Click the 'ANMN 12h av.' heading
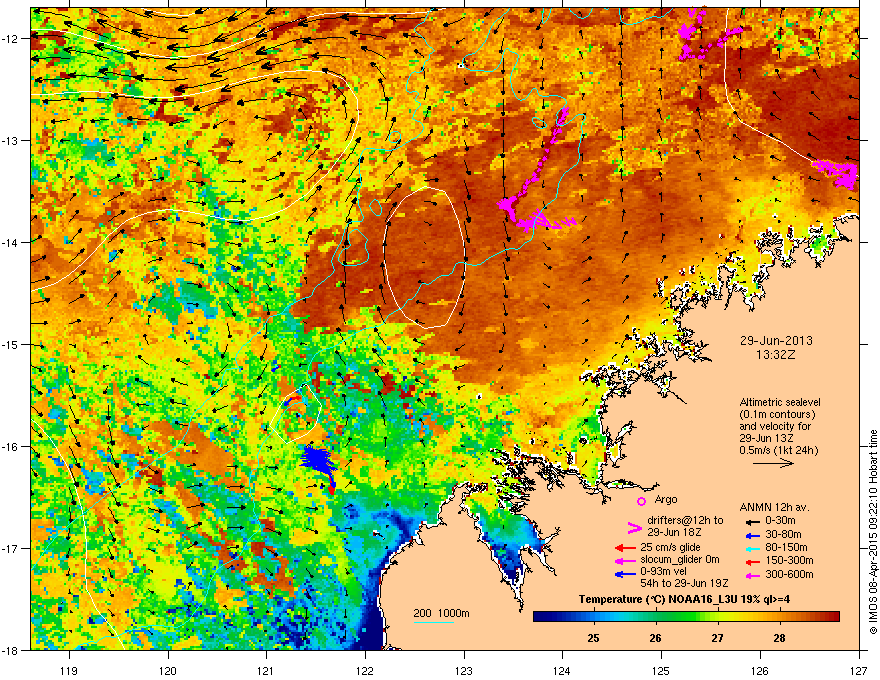 point(774,507)
